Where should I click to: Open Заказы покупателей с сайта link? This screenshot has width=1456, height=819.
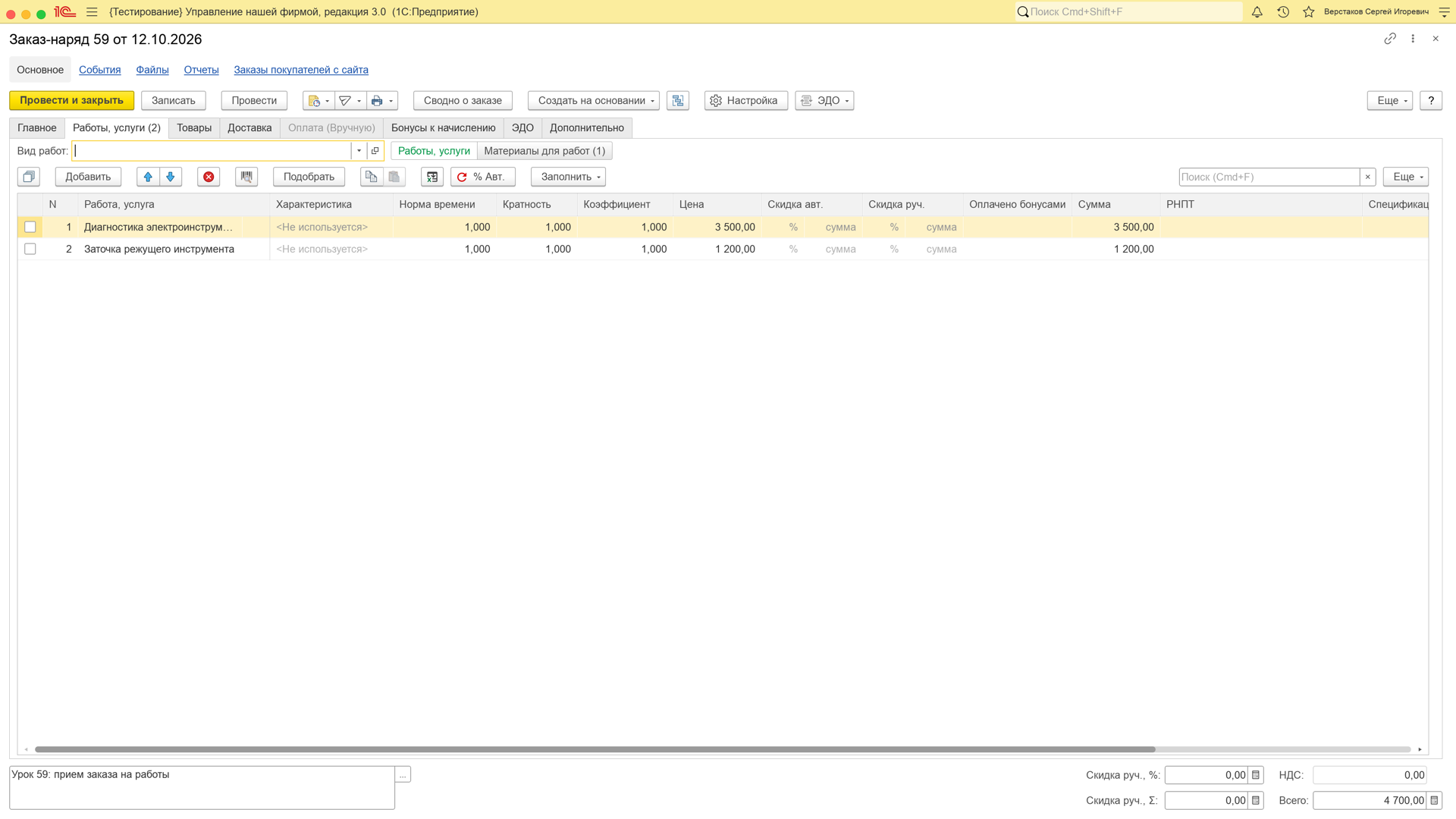[x=301, y=70]
